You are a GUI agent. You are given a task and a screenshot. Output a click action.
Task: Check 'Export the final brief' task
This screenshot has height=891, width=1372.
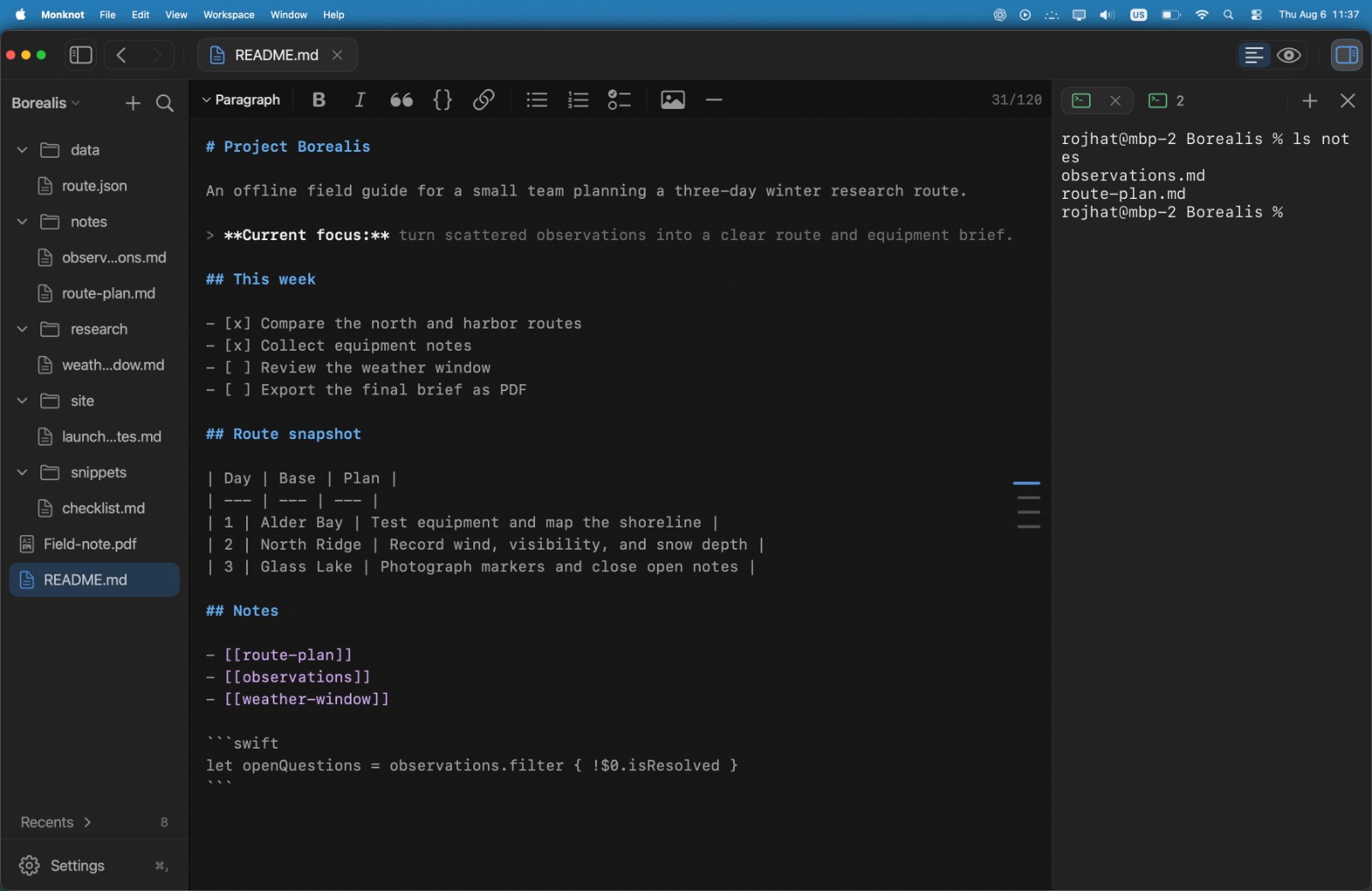(238, 390)
